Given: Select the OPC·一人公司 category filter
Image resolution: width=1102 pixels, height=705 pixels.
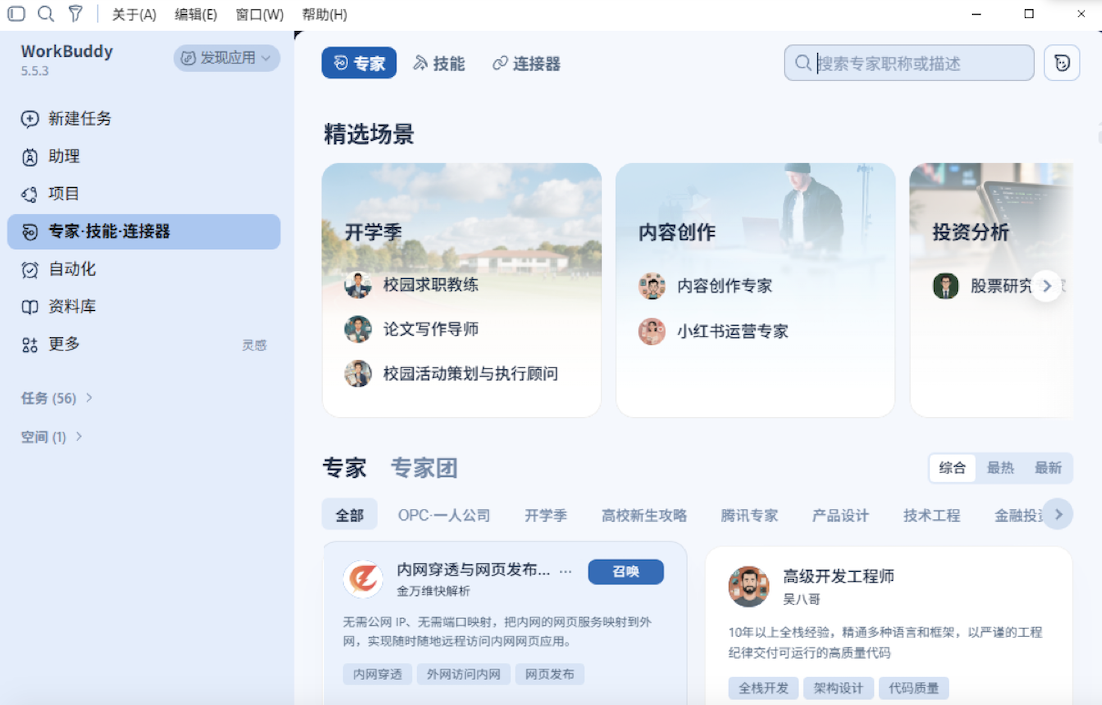Looking at the screenshot, I should pyautogui.click(x=444, y=515).
